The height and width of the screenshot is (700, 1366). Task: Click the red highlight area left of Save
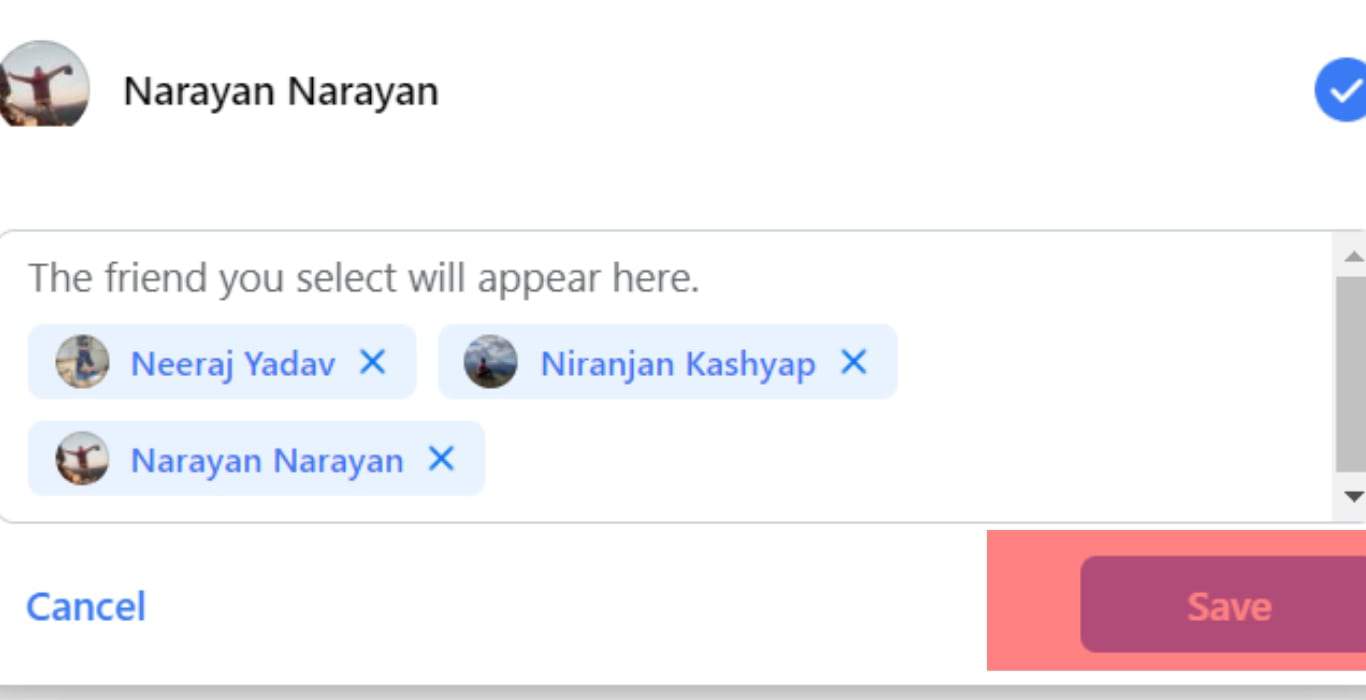1034,600
